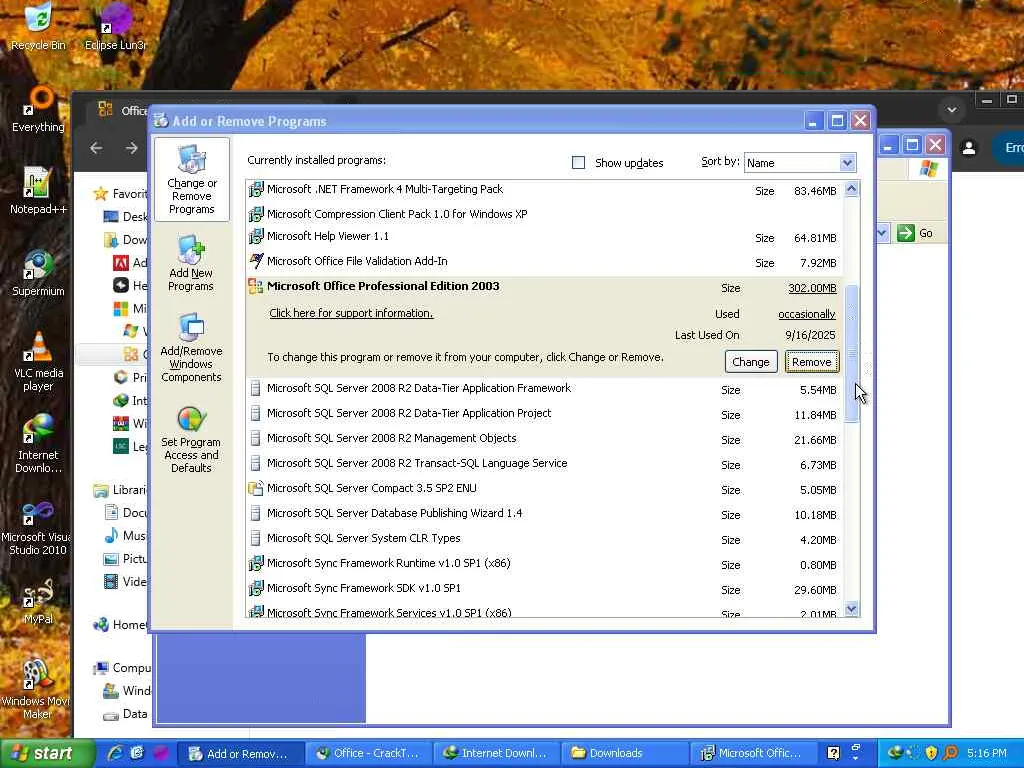Open Internet Download Manager desktop shortcut
1024x768 pixels.
tap(38, 443)
